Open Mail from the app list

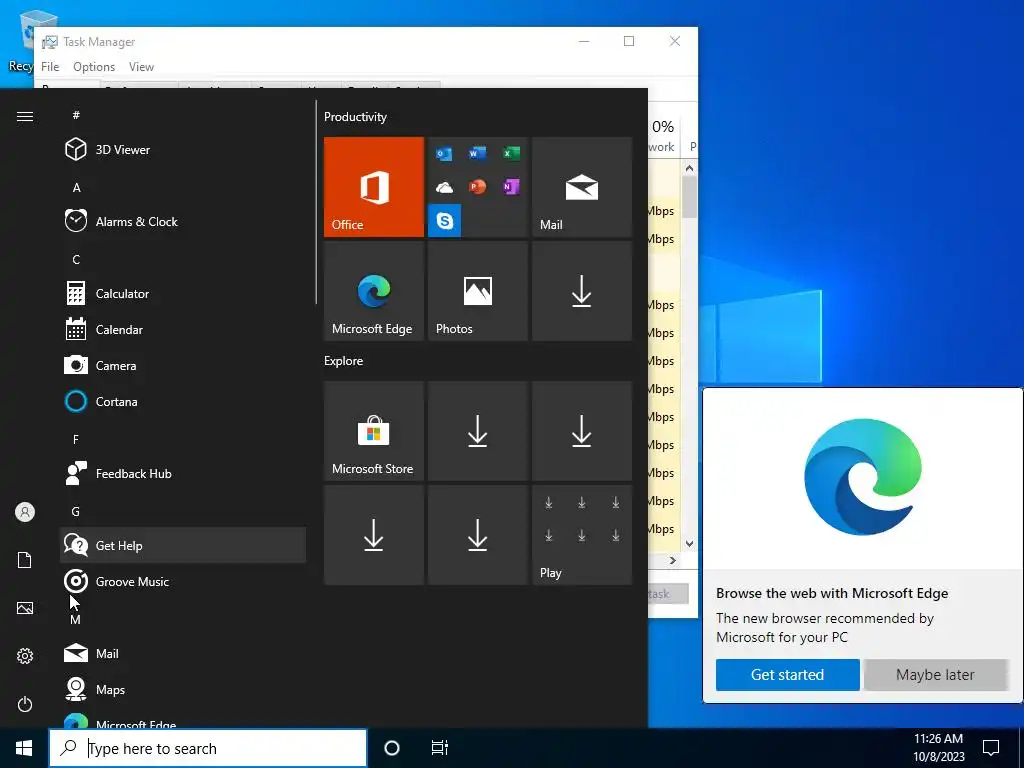click(183, 653)
